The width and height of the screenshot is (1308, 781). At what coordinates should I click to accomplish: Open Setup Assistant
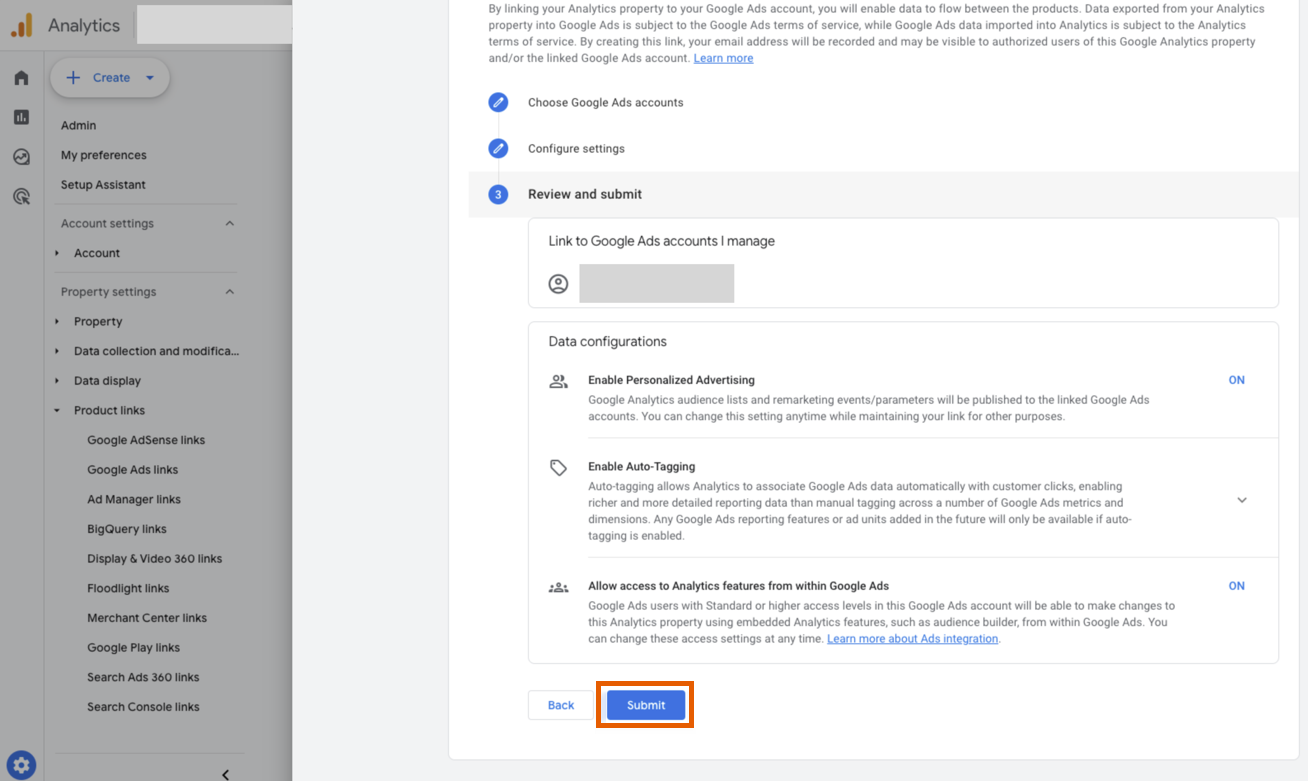click(103, 185)
